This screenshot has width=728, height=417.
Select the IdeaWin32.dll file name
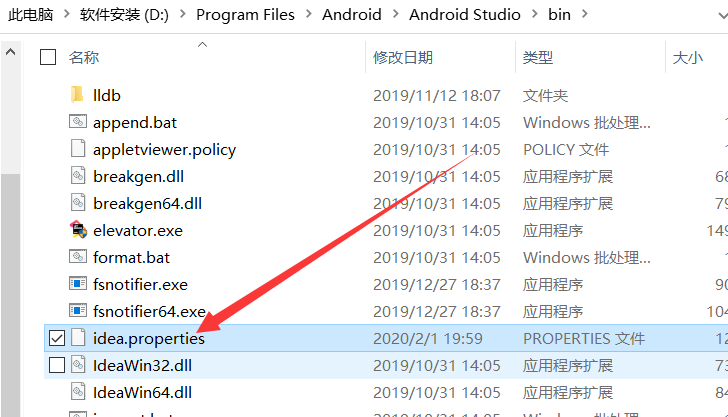click(x=142, y=365)
